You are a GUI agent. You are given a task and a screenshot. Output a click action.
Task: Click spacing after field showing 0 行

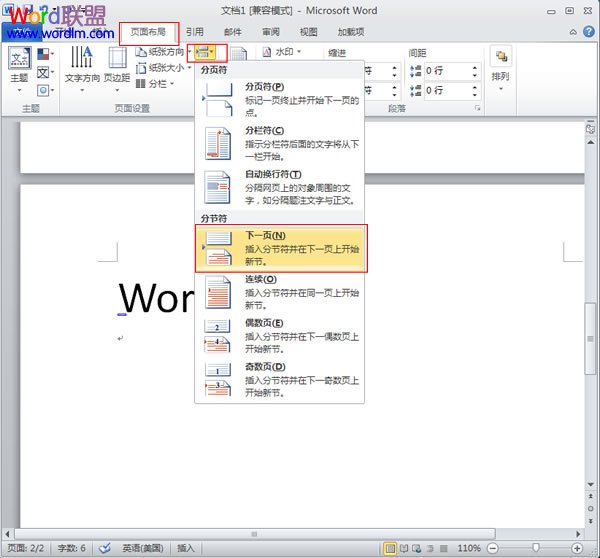pyautogui.click(x=446, y=91)
